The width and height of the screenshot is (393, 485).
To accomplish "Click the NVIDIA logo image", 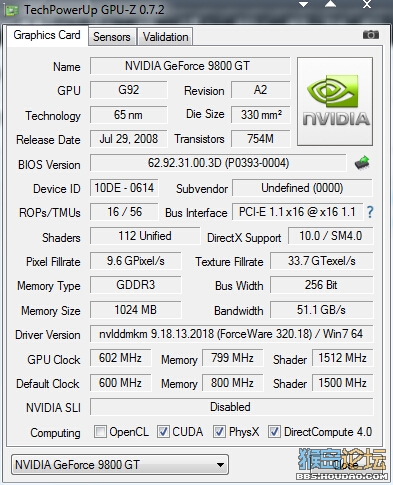I will [335, 101].
